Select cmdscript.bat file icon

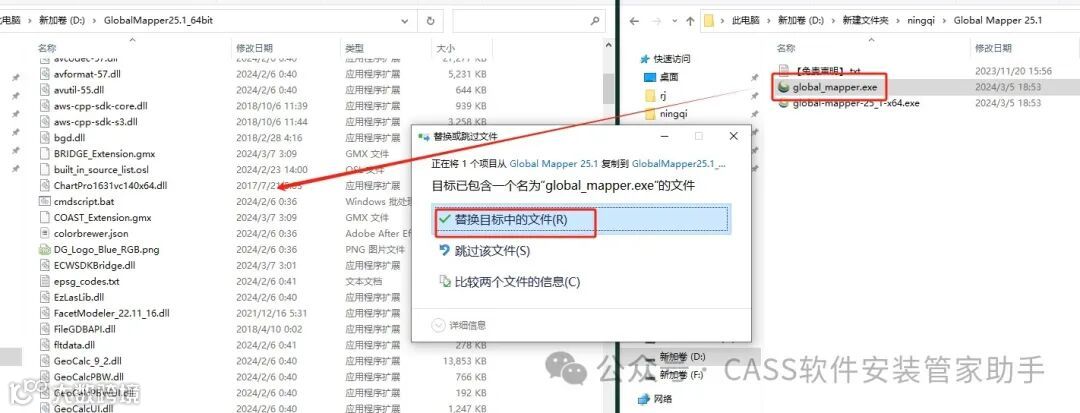45,202
